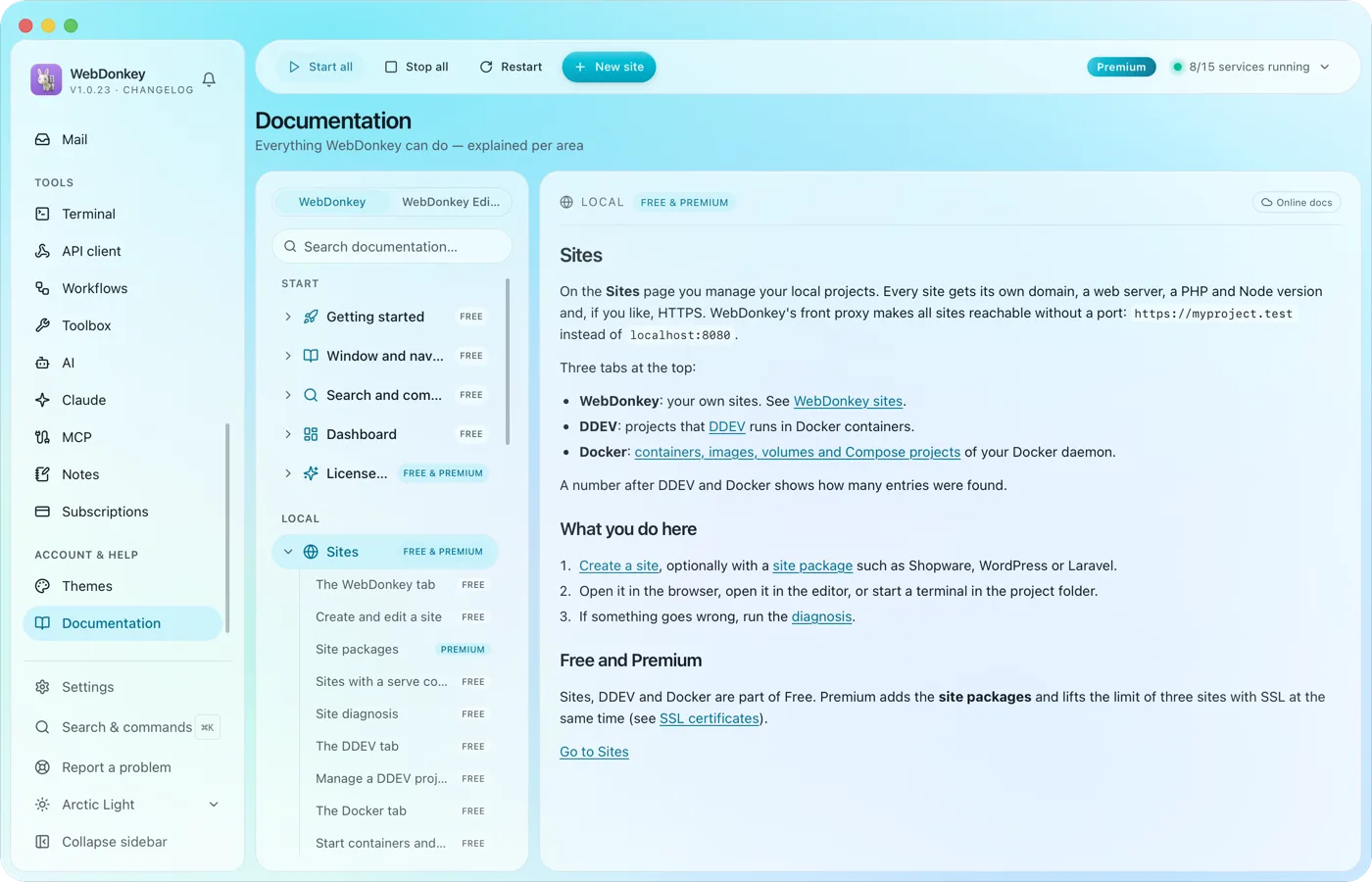Expand the services running dropdown

[x=1325, y=67]
